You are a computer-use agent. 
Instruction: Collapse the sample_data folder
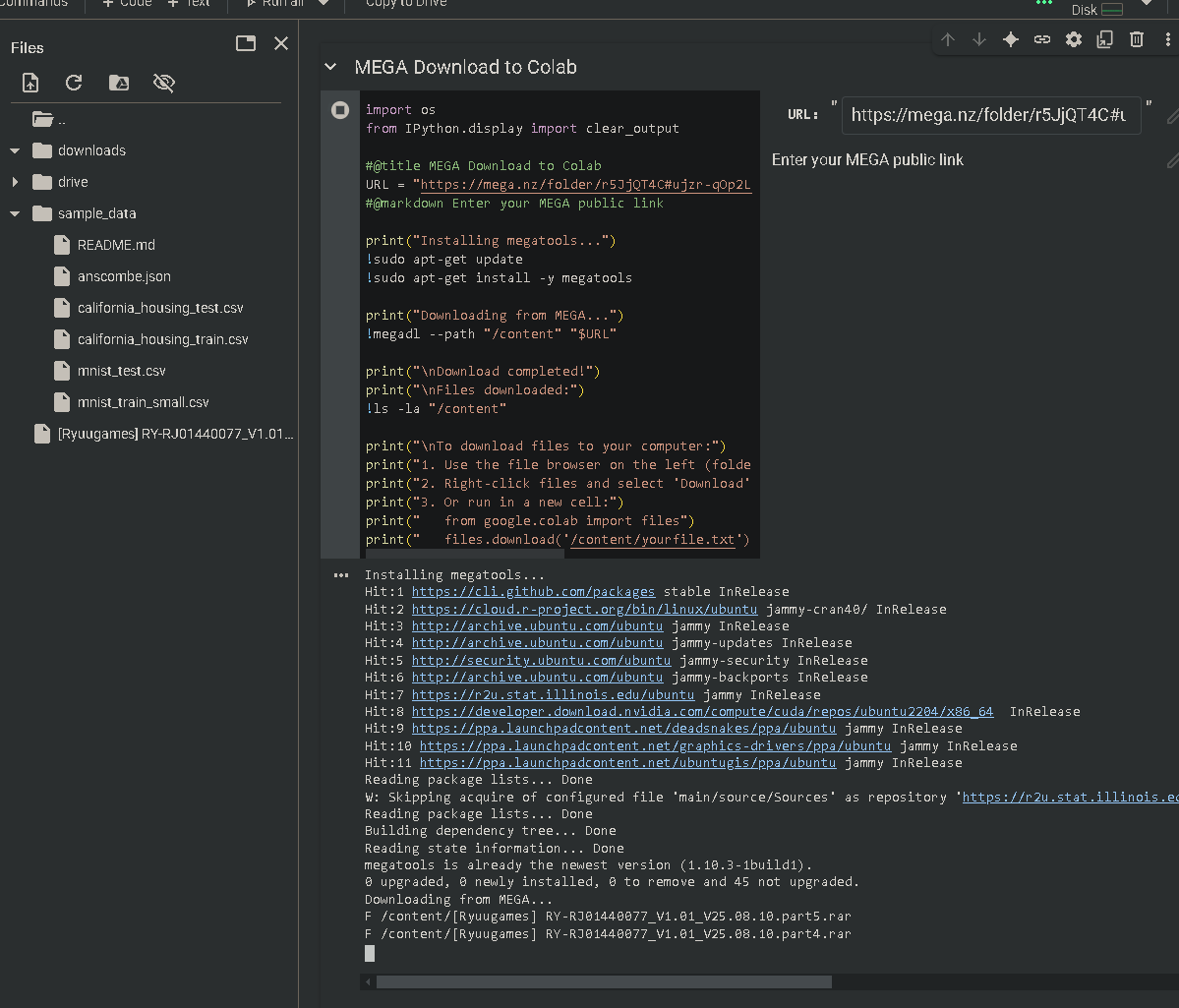click(15, 213)
